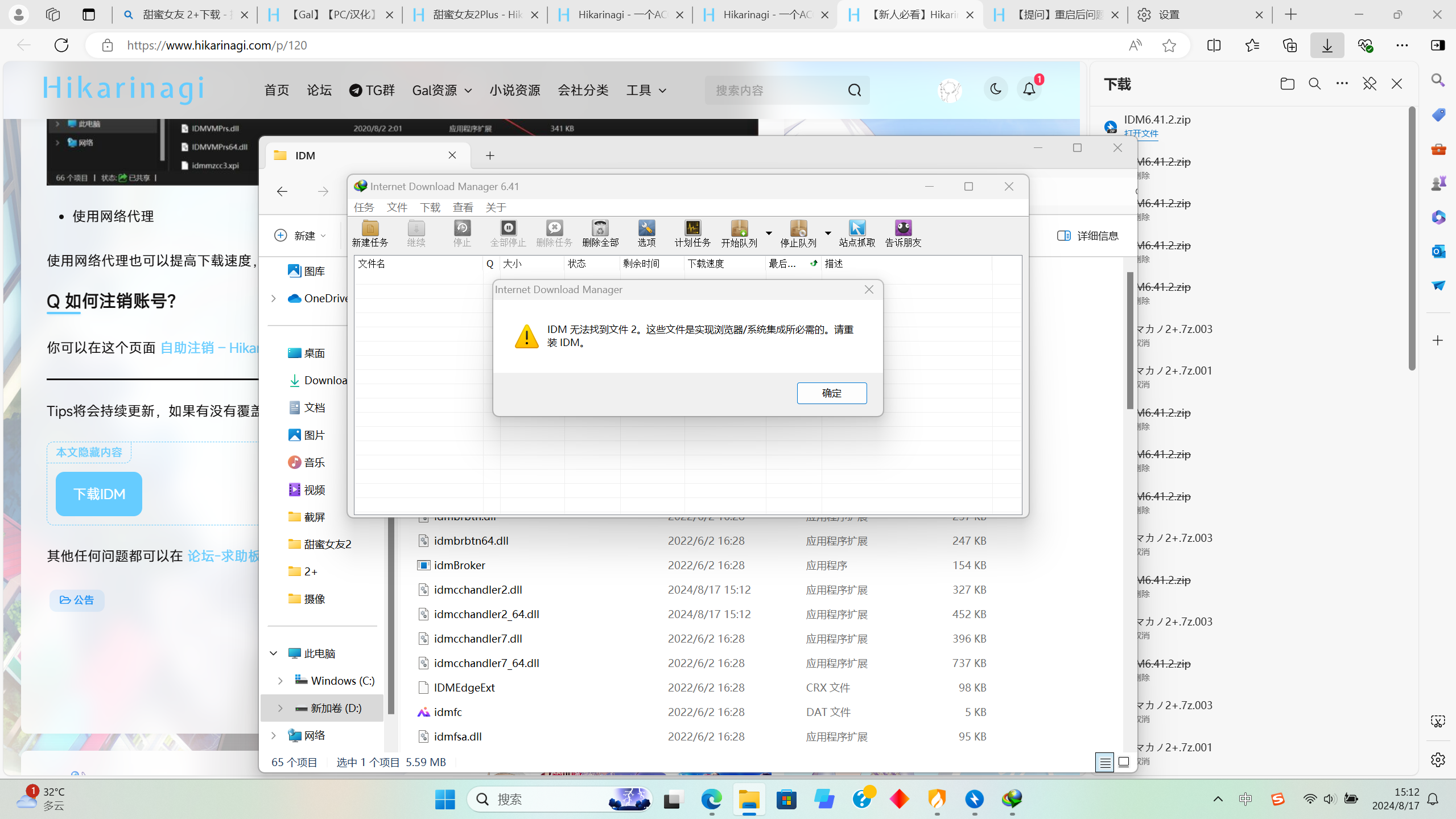Viewport: 1456px width, 819px height.
Task: Click the Edge address bar URL
Action: [217, 46]
